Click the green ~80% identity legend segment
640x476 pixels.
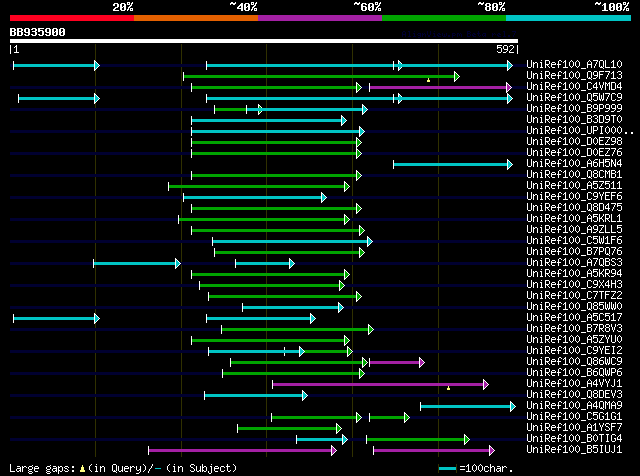point(444,18)
